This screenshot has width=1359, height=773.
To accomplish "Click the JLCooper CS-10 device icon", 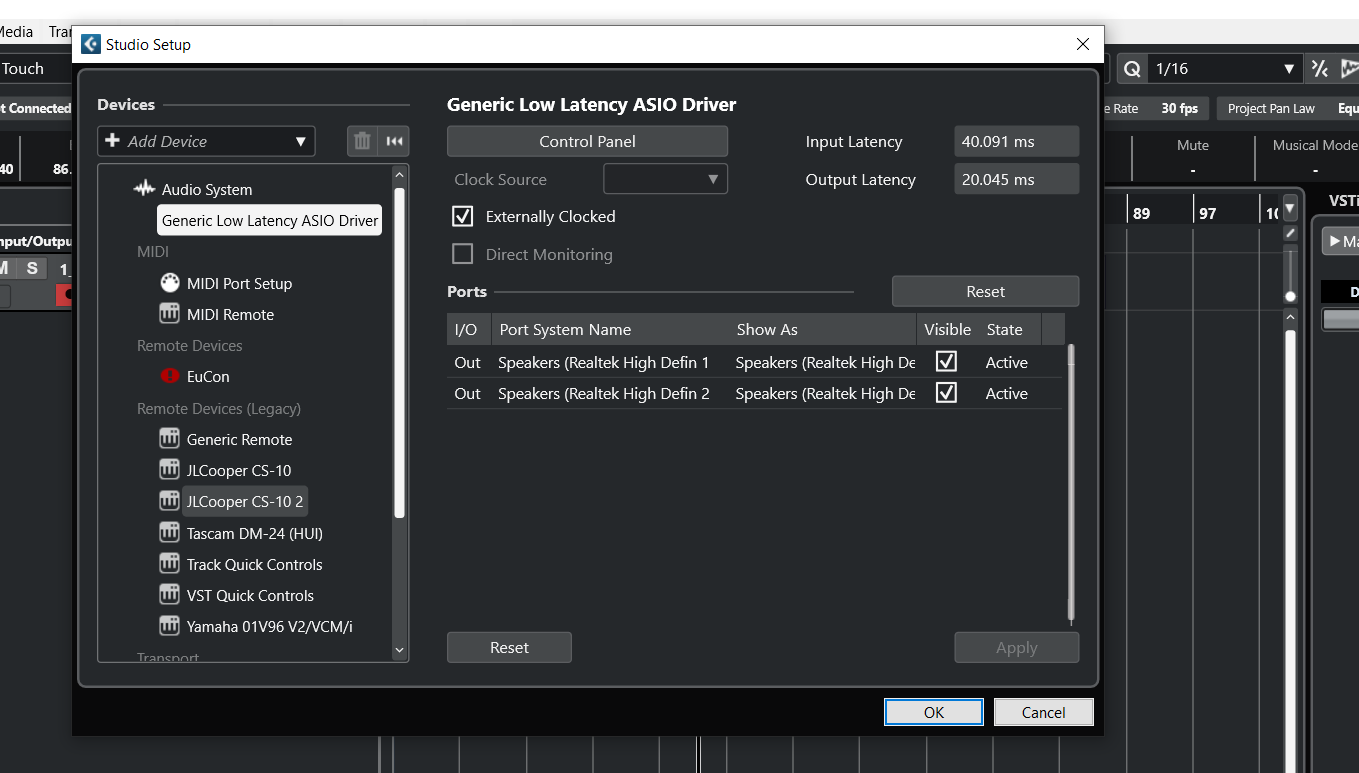I will 170,470.
